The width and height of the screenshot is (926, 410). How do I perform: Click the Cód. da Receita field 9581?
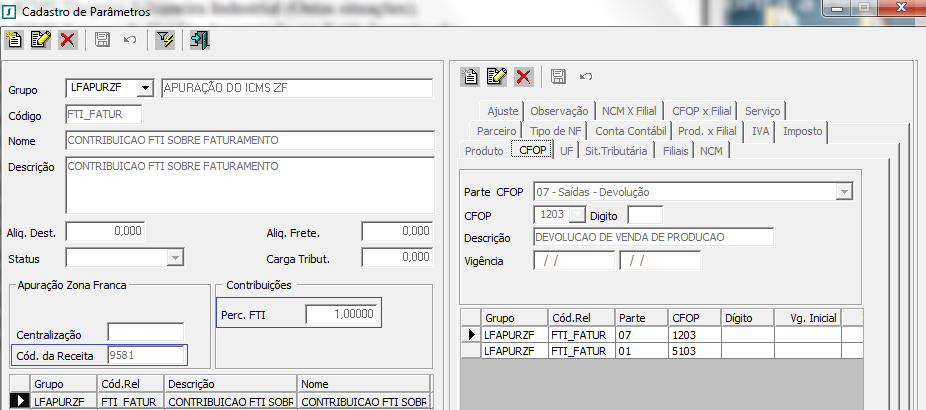coord(145,354)
